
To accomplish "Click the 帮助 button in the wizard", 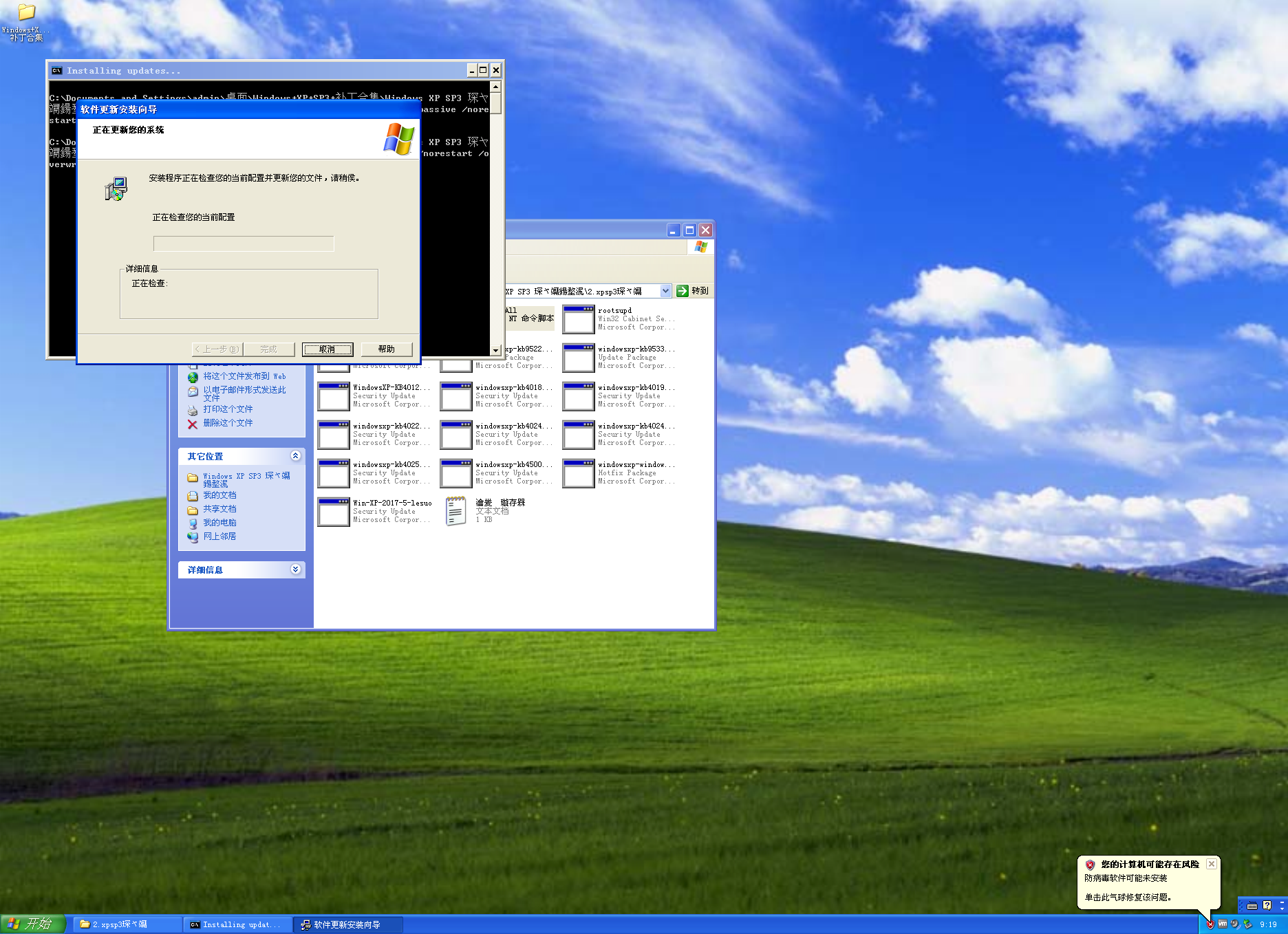I will click(x=387, y=349).
